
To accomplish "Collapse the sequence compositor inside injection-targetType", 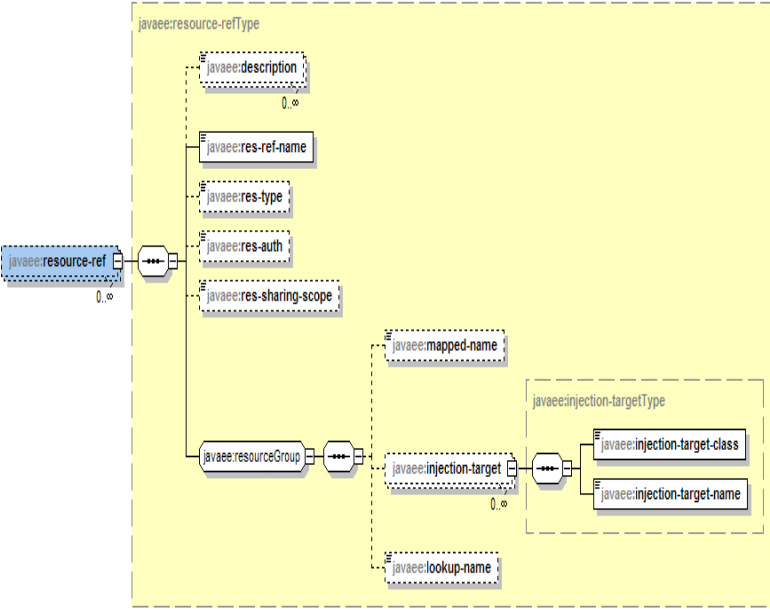I will [x=567, y=469].
